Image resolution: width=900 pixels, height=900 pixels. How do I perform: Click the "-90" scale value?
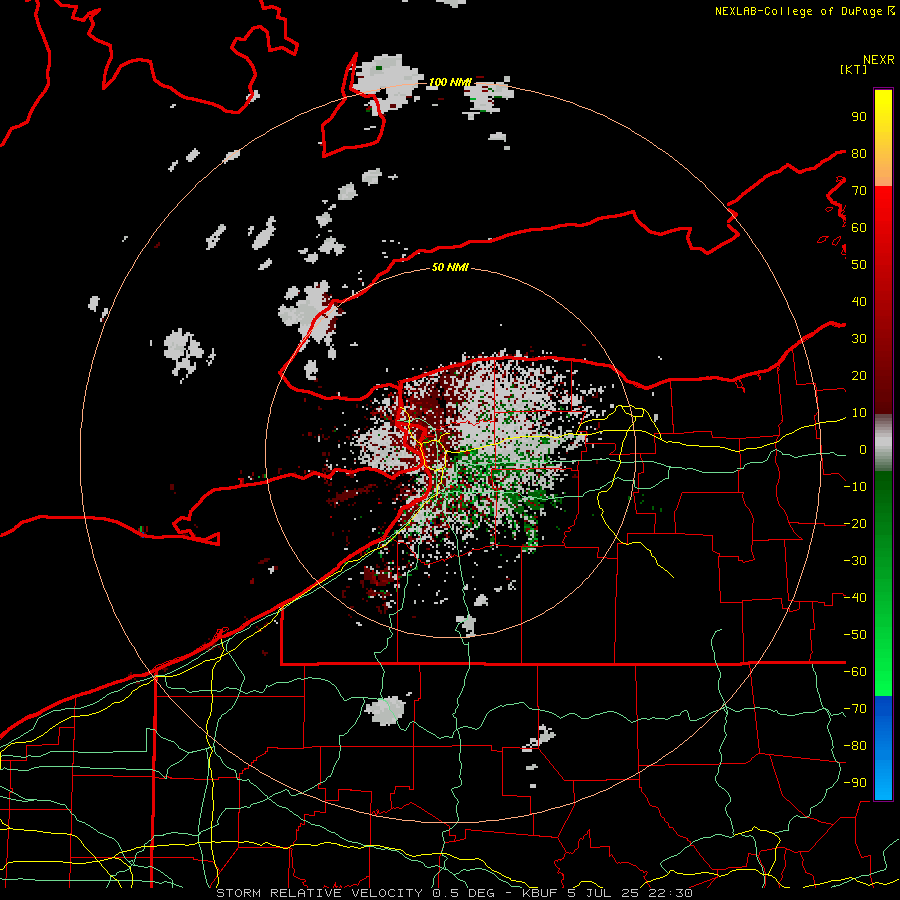[x=855, y=783]
